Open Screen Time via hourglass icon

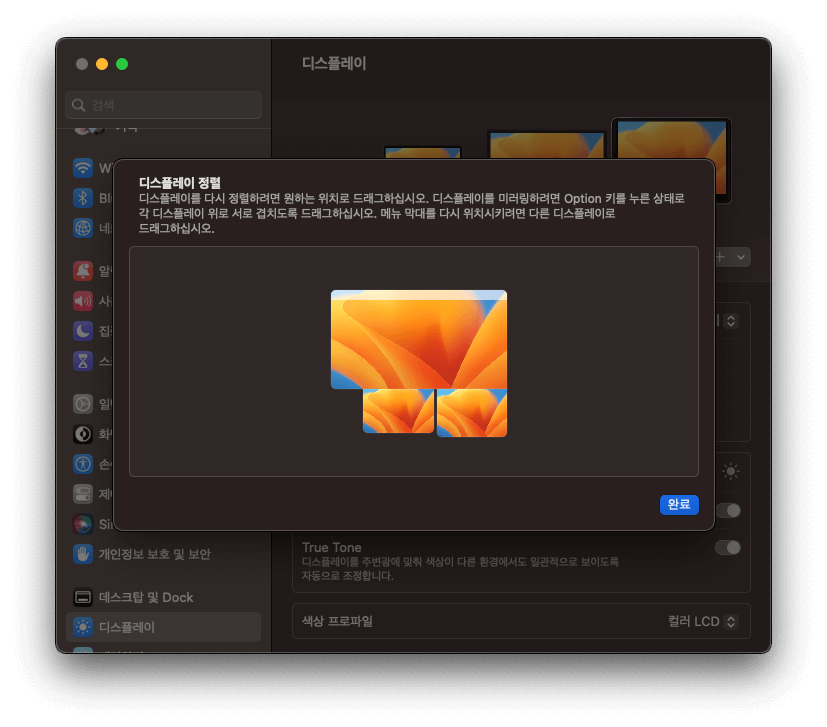pos(83,361)
